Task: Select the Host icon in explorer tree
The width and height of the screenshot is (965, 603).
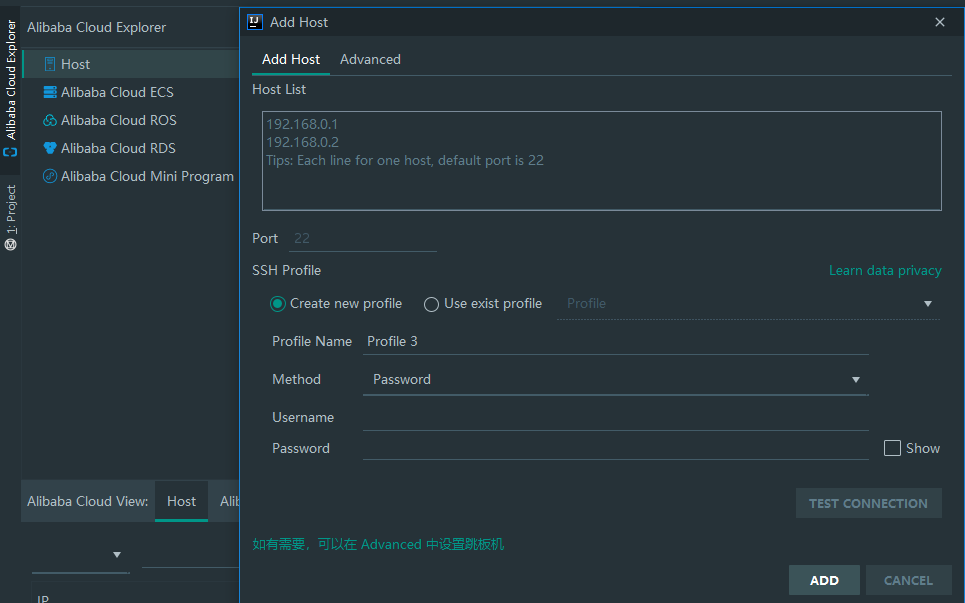Action: (x=50, y=64)
